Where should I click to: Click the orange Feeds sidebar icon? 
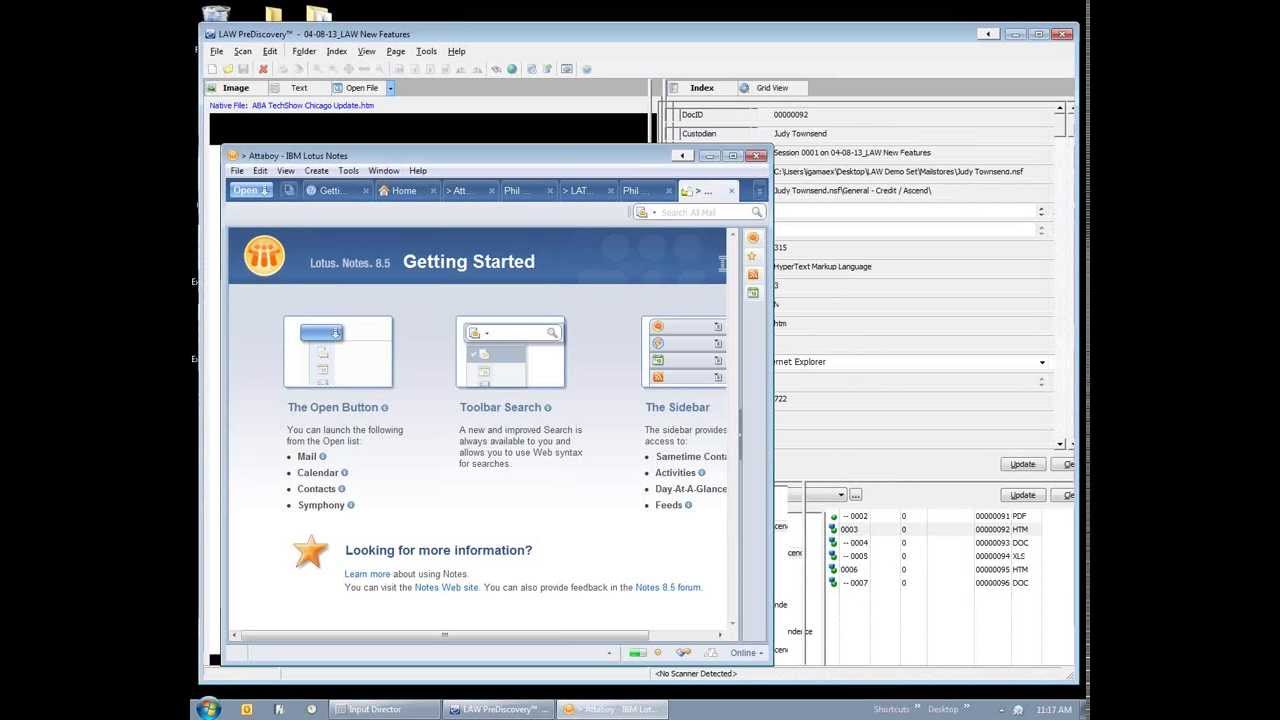[x=752, y=274]
